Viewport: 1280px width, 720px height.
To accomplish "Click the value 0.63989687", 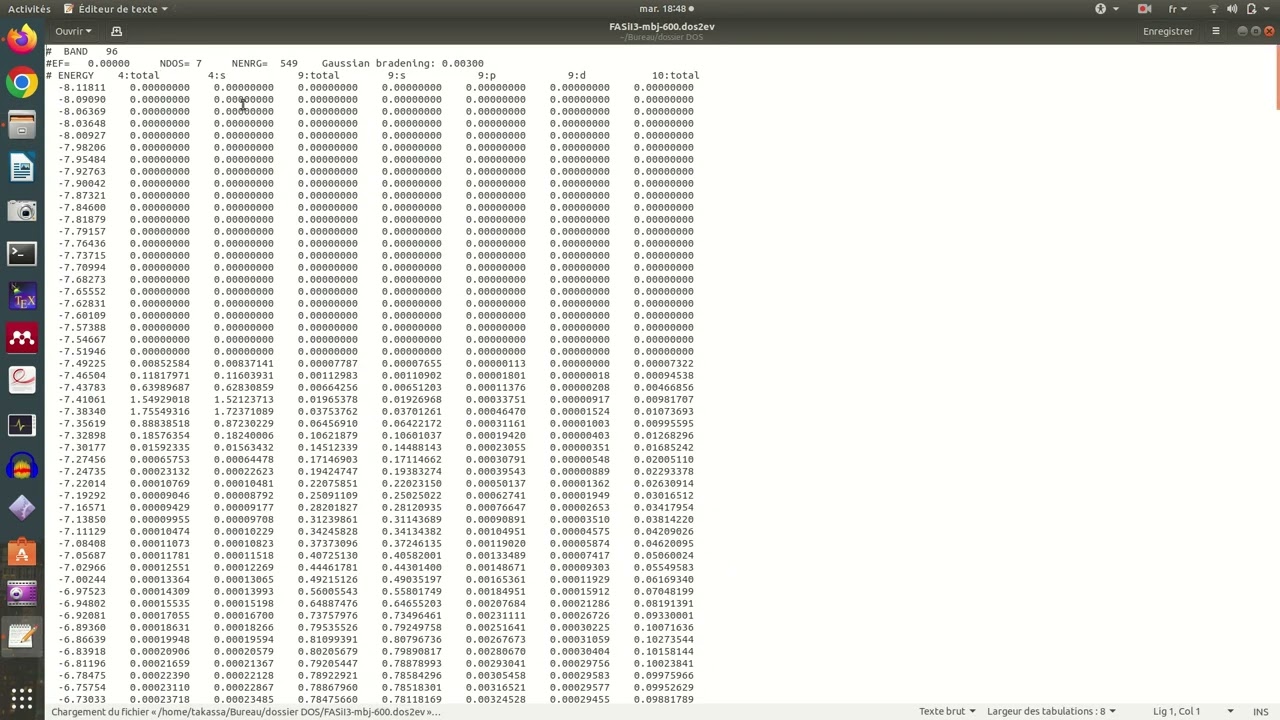I will pyautogui.click(x=159, y=387).
